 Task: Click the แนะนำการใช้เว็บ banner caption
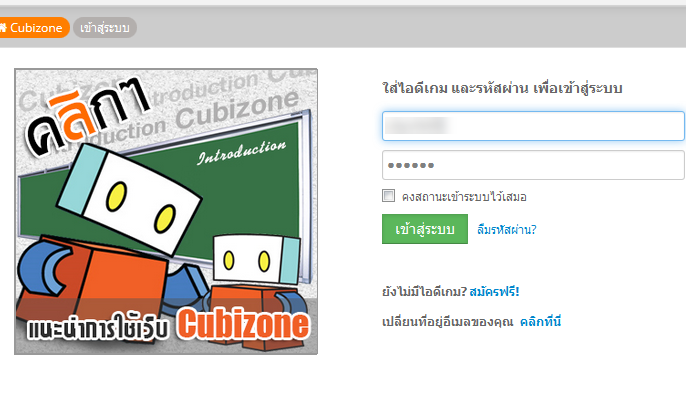(x=98, y=326)
